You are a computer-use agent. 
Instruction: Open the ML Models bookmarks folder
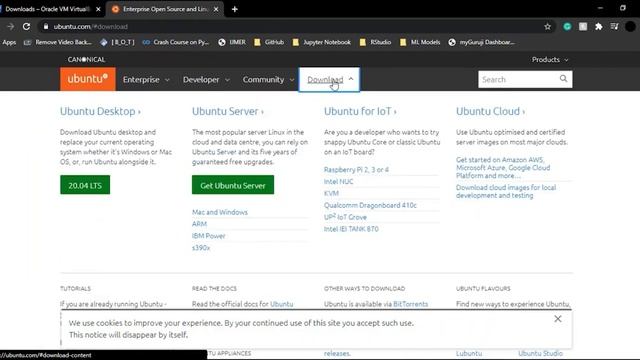point(420,42)
